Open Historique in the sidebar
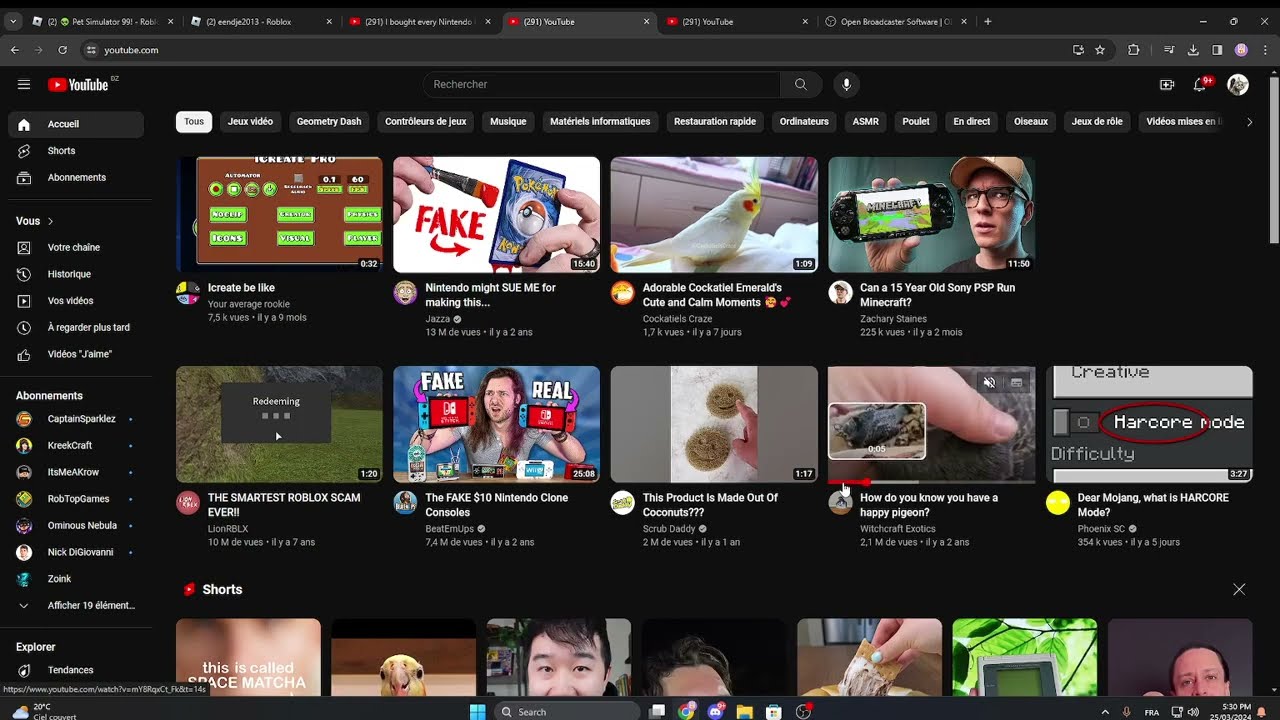The image size is (1280, 720). tap(76, 274)
